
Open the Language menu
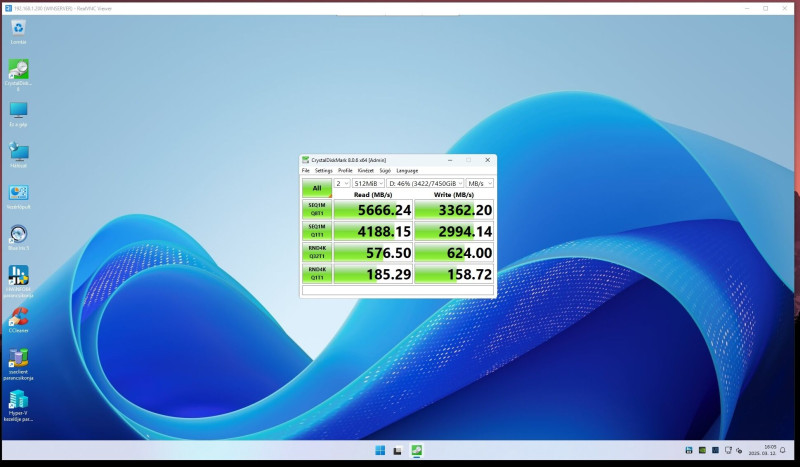pyautogui.click(x=407, y=170)
